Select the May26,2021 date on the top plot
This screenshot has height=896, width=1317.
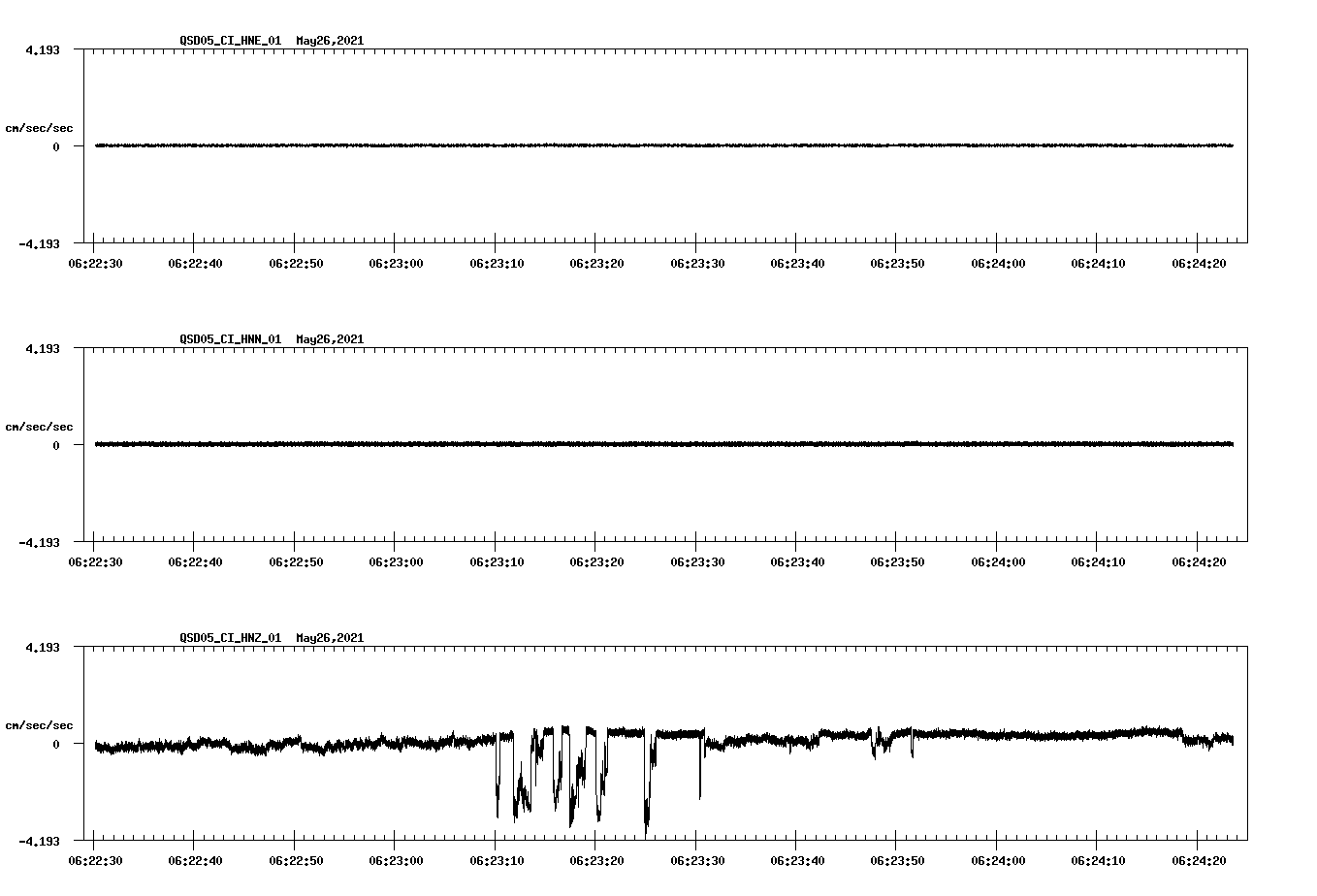point(330,42)
